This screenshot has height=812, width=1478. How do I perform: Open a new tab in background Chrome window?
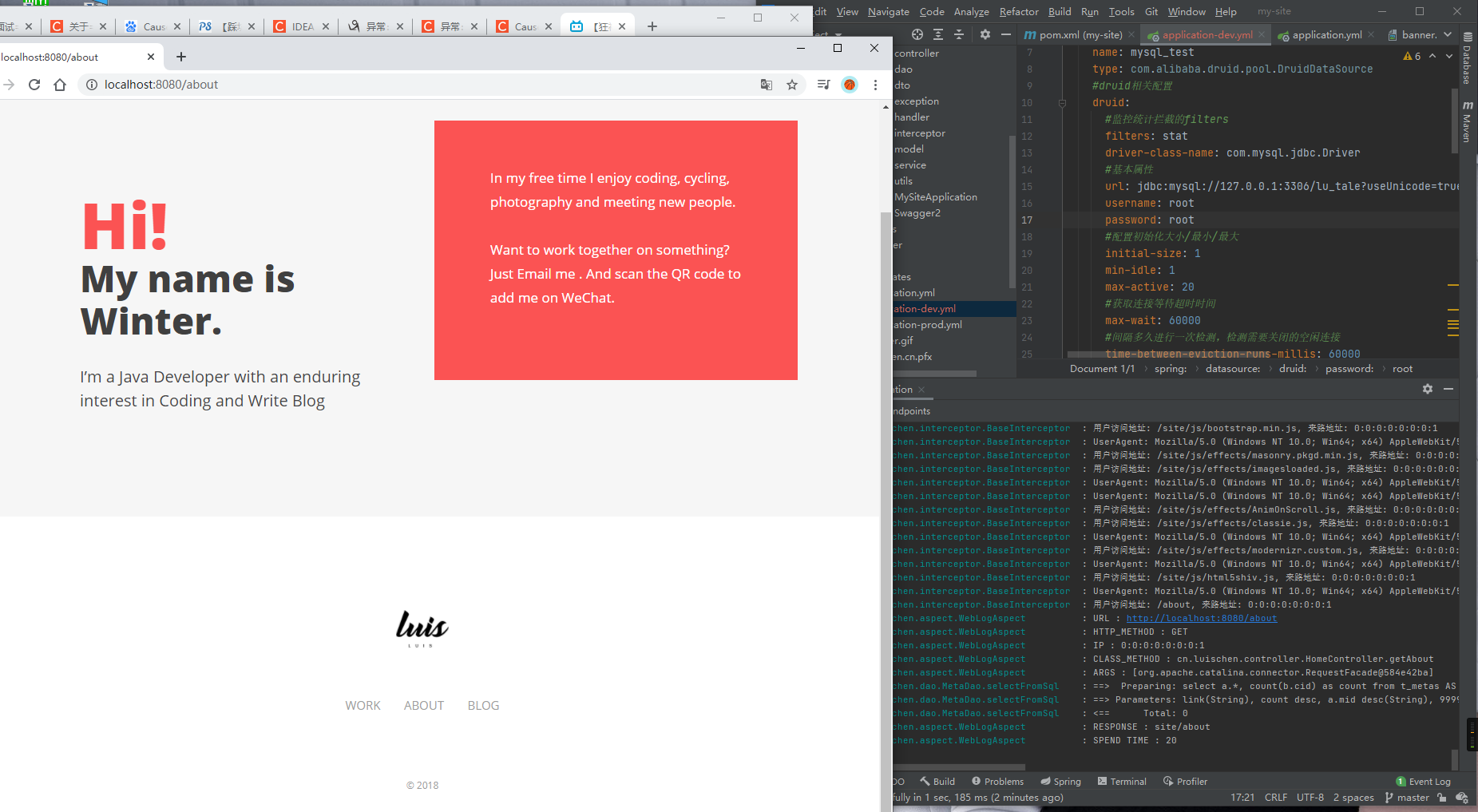click(652, 26)
